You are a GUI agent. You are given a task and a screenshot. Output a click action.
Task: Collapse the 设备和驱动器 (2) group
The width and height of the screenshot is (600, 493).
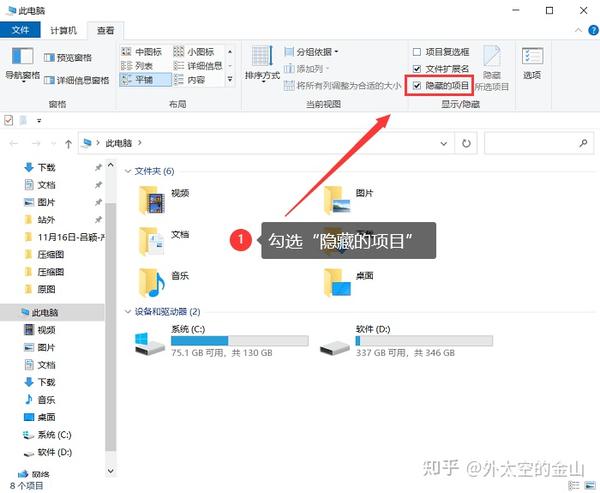coord(128,312)
